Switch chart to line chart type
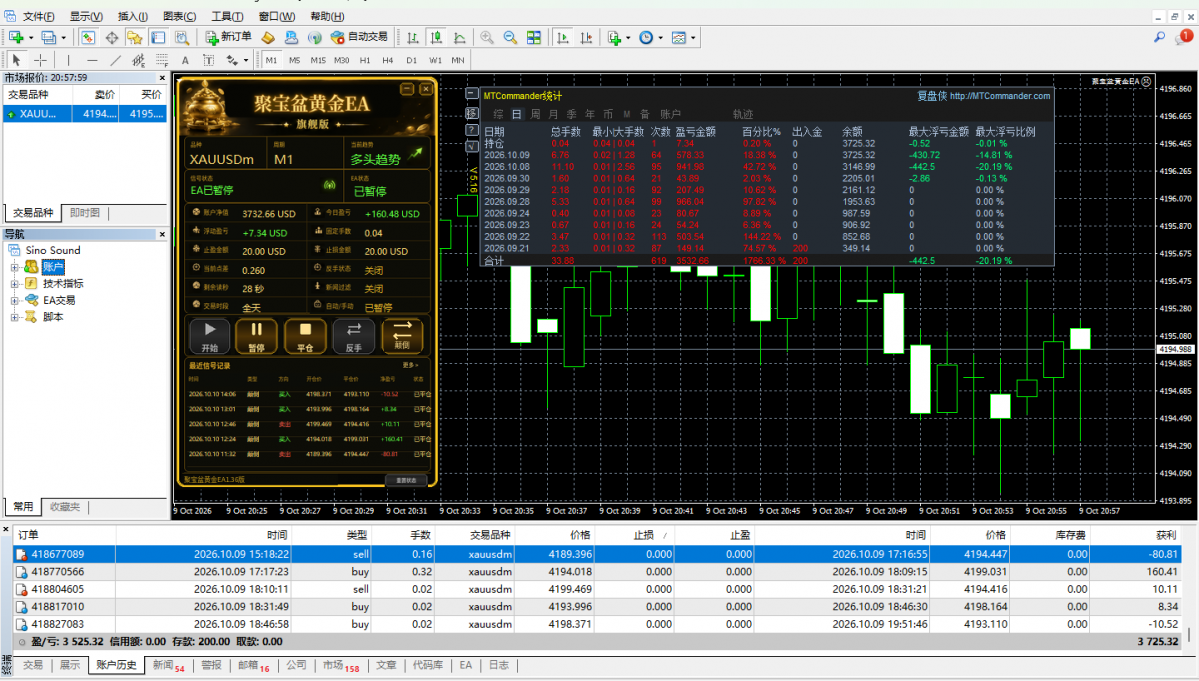This screenshot has width=1199, height=681. click(460, 37)
